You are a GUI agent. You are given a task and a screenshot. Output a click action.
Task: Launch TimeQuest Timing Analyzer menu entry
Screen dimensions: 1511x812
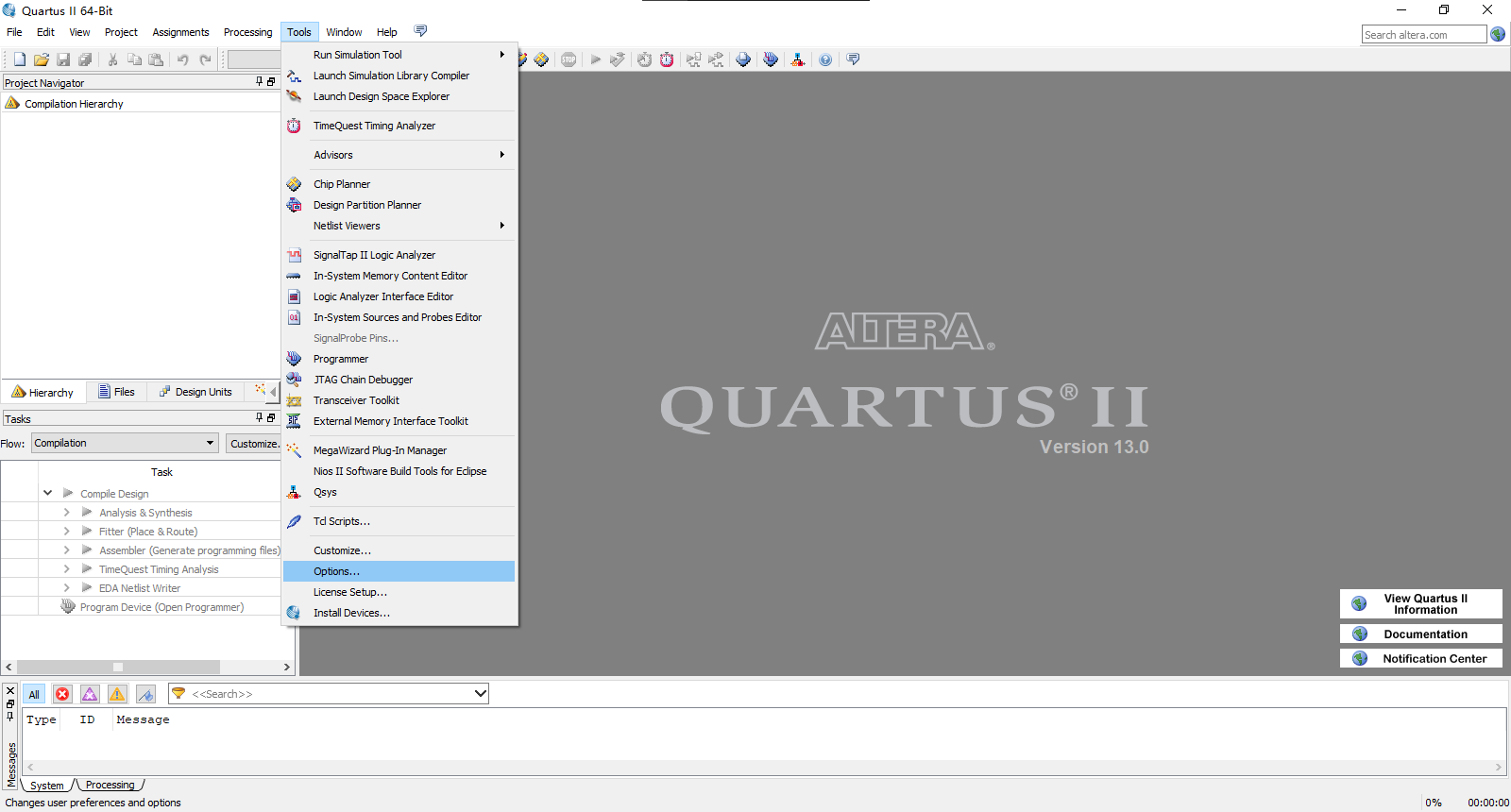(x=399, y=126)
